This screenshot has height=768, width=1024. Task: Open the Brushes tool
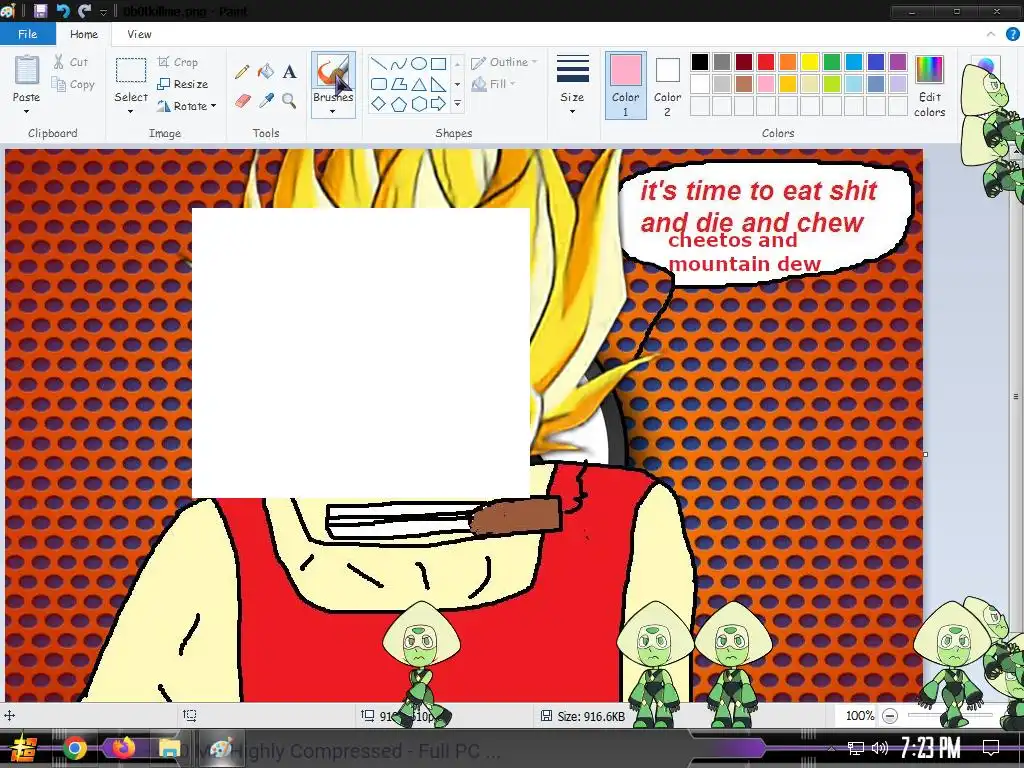click(x=333, y=78)
